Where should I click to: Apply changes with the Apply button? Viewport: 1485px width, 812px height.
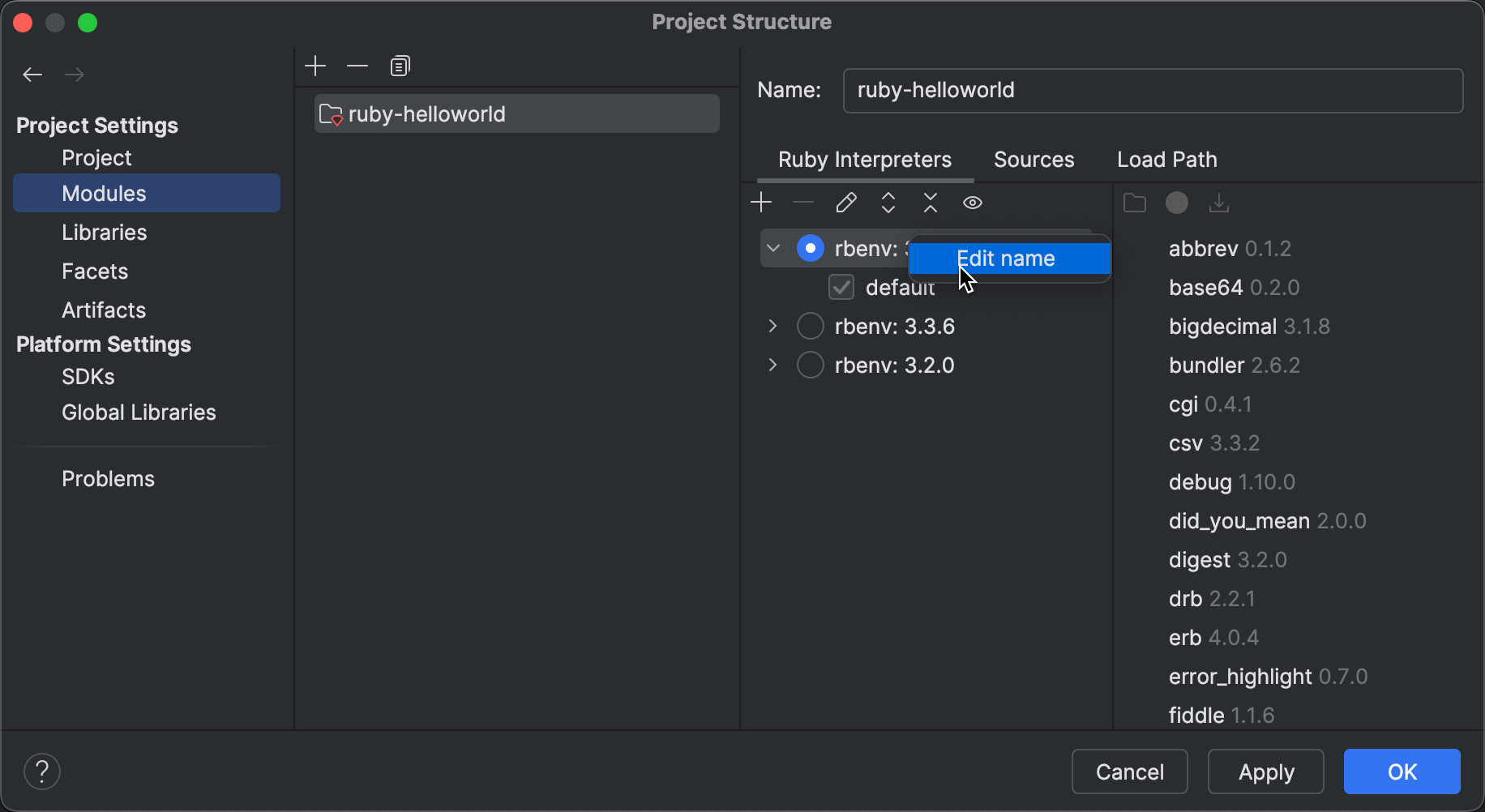point(1265,771)
